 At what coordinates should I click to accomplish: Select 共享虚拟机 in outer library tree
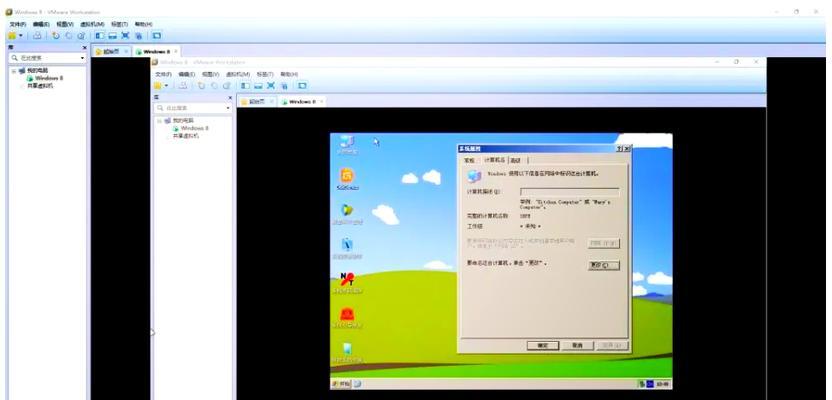[40, 85]
